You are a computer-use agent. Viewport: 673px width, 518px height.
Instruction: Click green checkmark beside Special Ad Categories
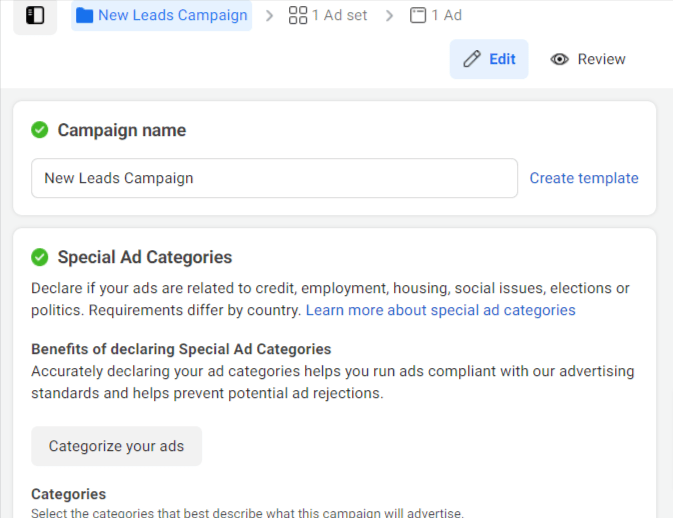pos(40,257)
